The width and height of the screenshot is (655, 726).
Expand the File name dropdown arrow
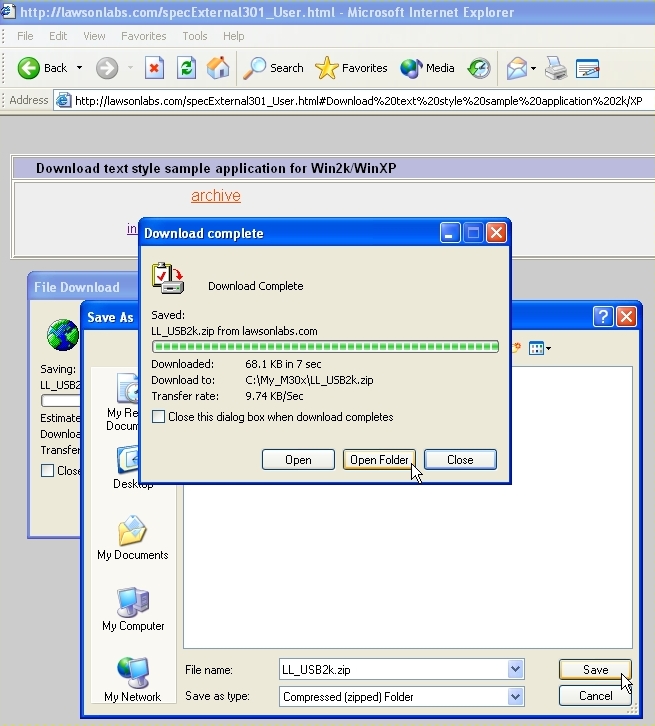click(515, 670)
